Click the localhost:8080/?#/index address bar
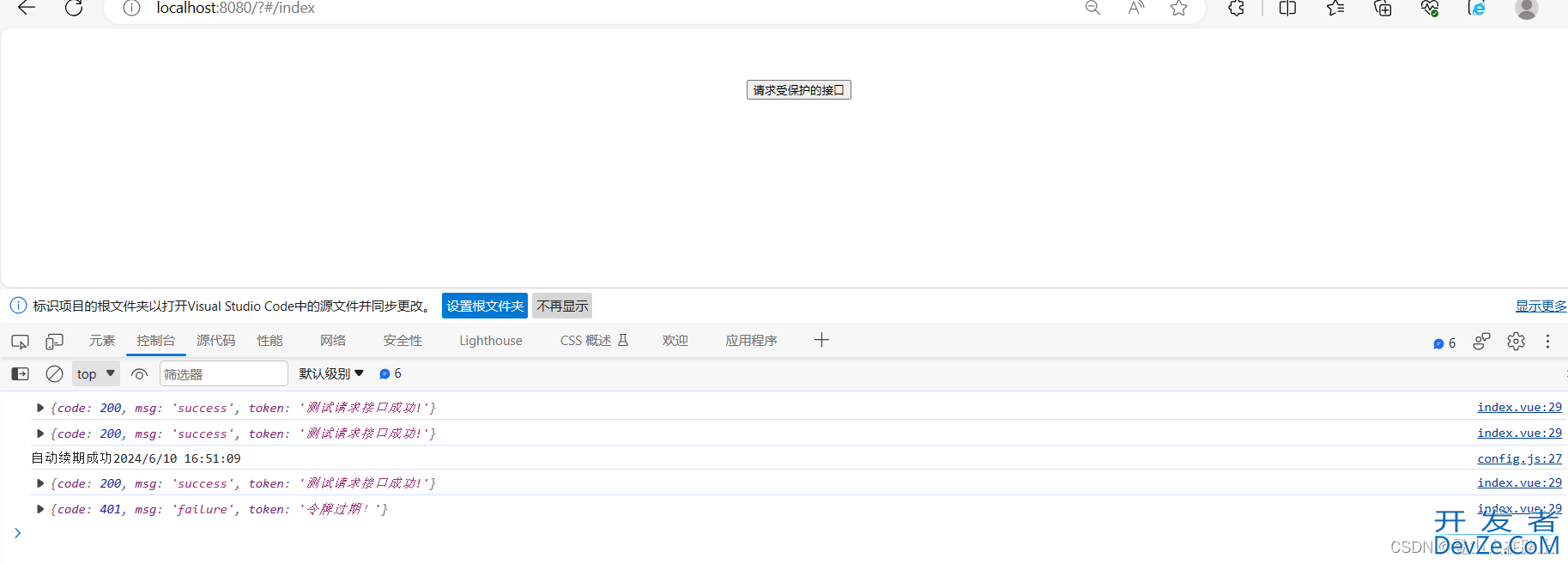1568x564 pixels. tap(235, 8)
